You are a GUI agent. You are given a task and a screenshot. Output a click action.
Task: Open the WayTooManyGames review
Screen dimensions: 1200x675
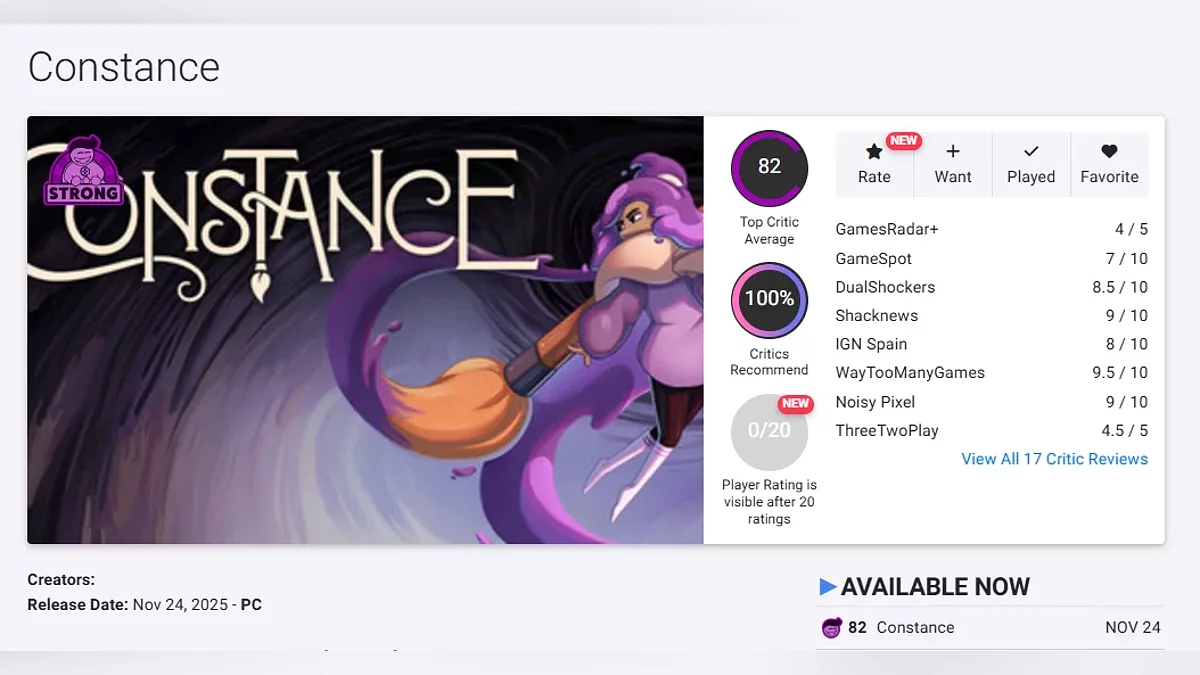992,372
